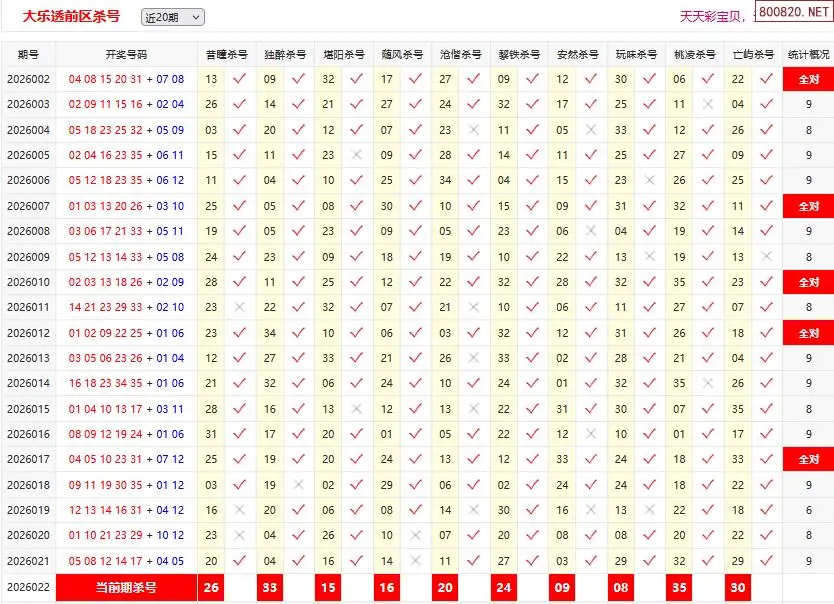Viewport: 834px width, 604px height.
Task: Click the red checkmark in row 2026021 亡屿 column
Action: (767, 561)
